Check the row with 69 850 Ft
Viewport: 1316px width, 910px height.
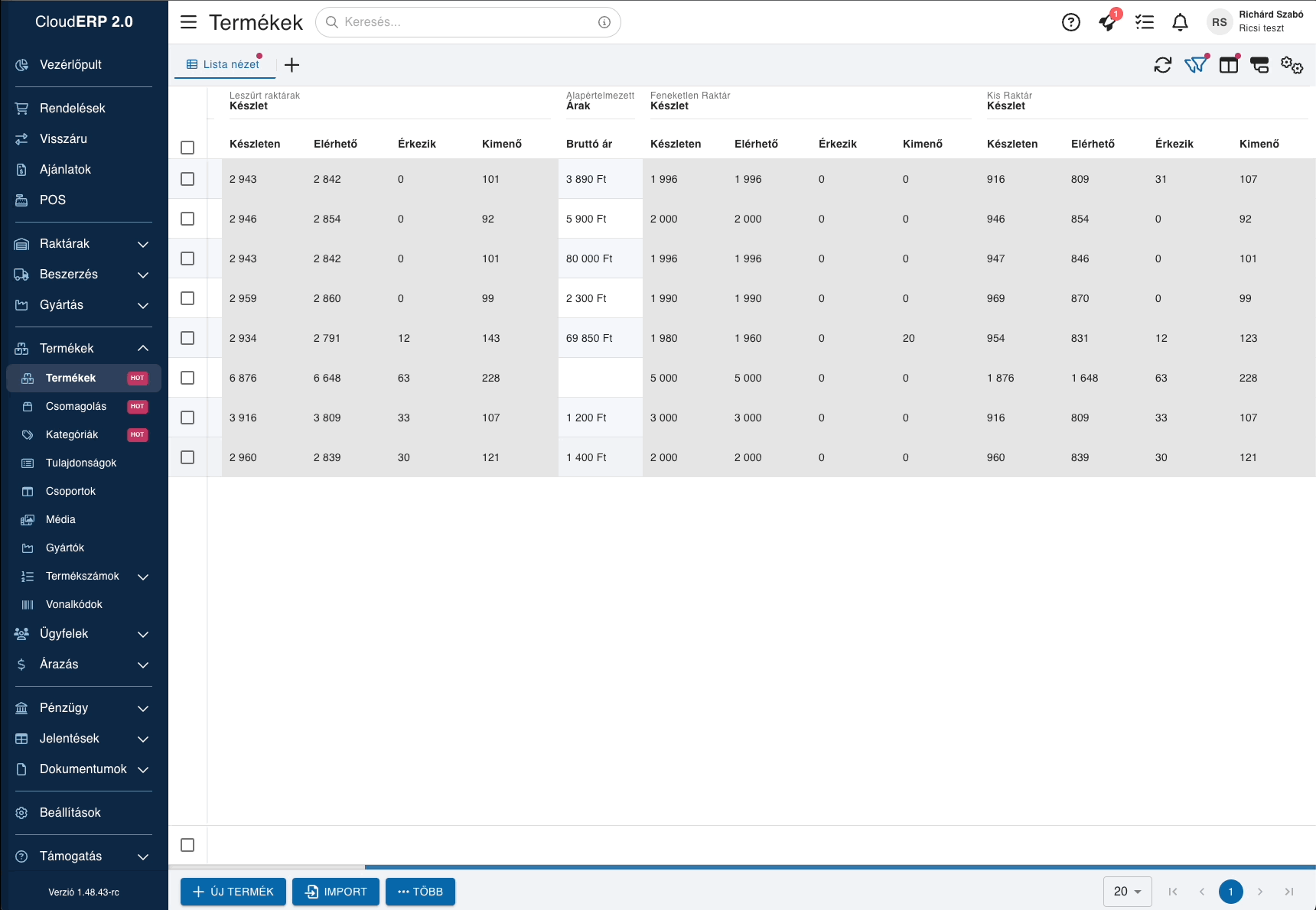pyautogui.click(x=187, y=338)
